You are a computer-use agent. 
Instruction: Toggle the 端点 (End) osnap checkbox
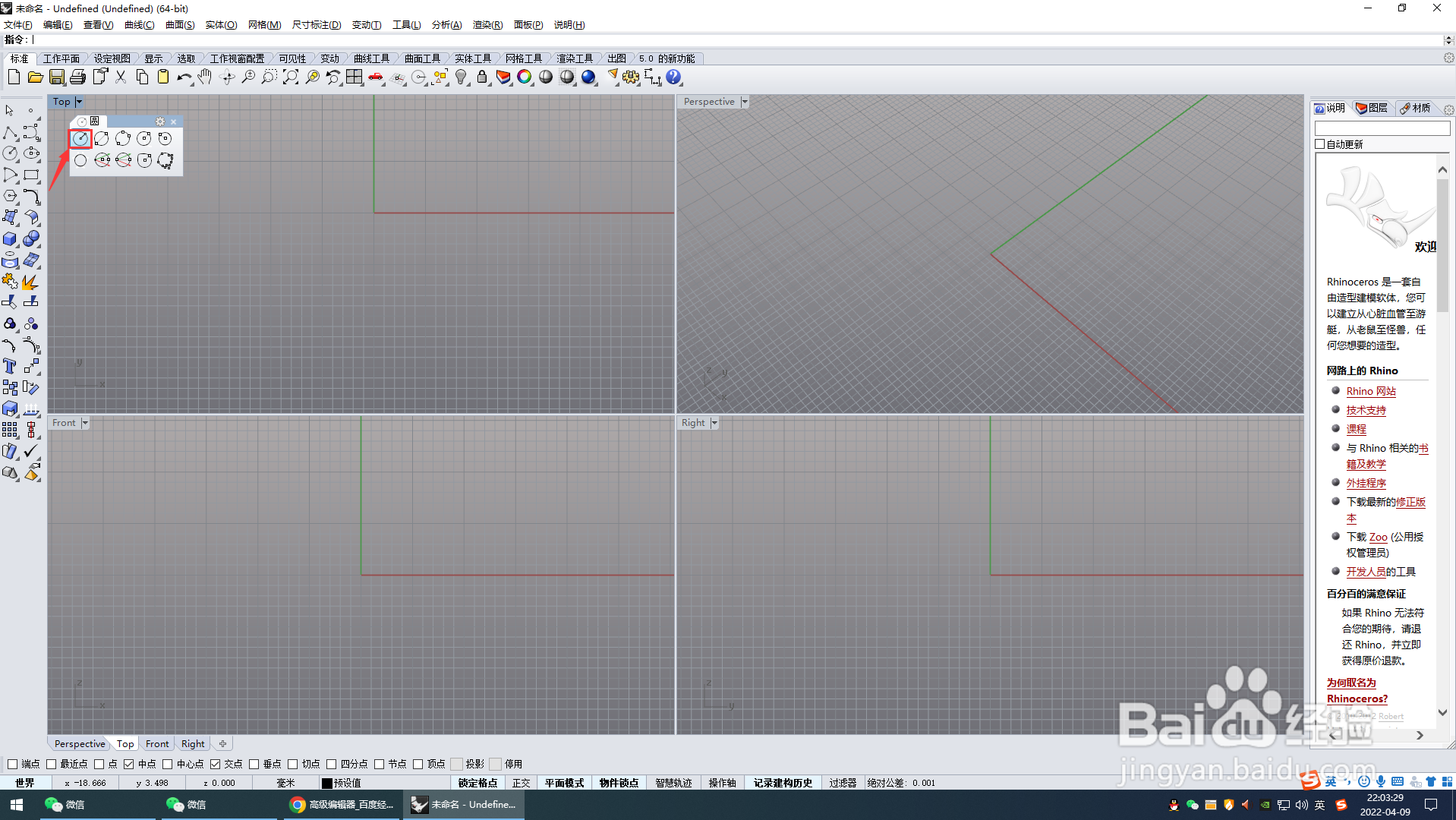point(12,764)
